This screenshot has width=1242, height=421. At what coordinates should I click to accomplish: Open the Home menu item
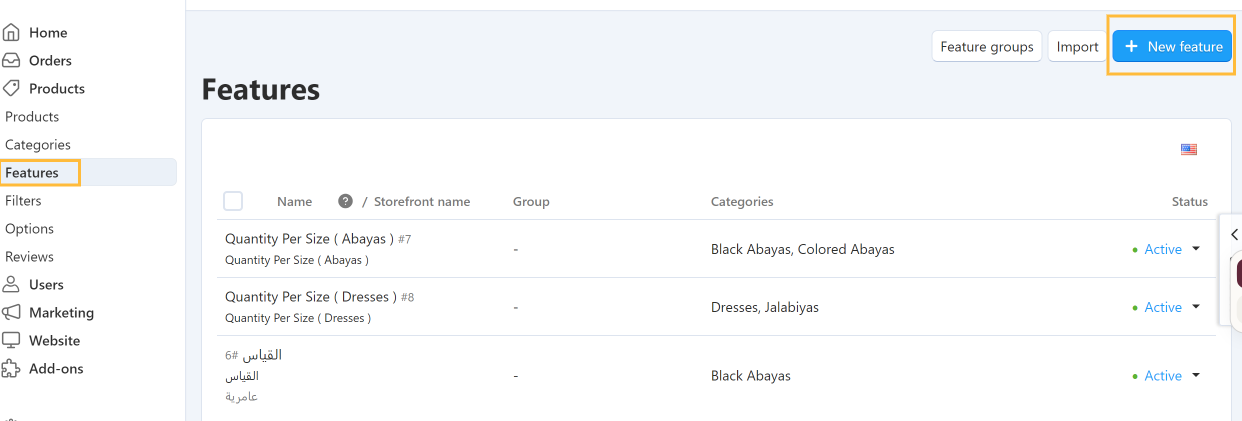pyautogui.click(x=48, y=33)
